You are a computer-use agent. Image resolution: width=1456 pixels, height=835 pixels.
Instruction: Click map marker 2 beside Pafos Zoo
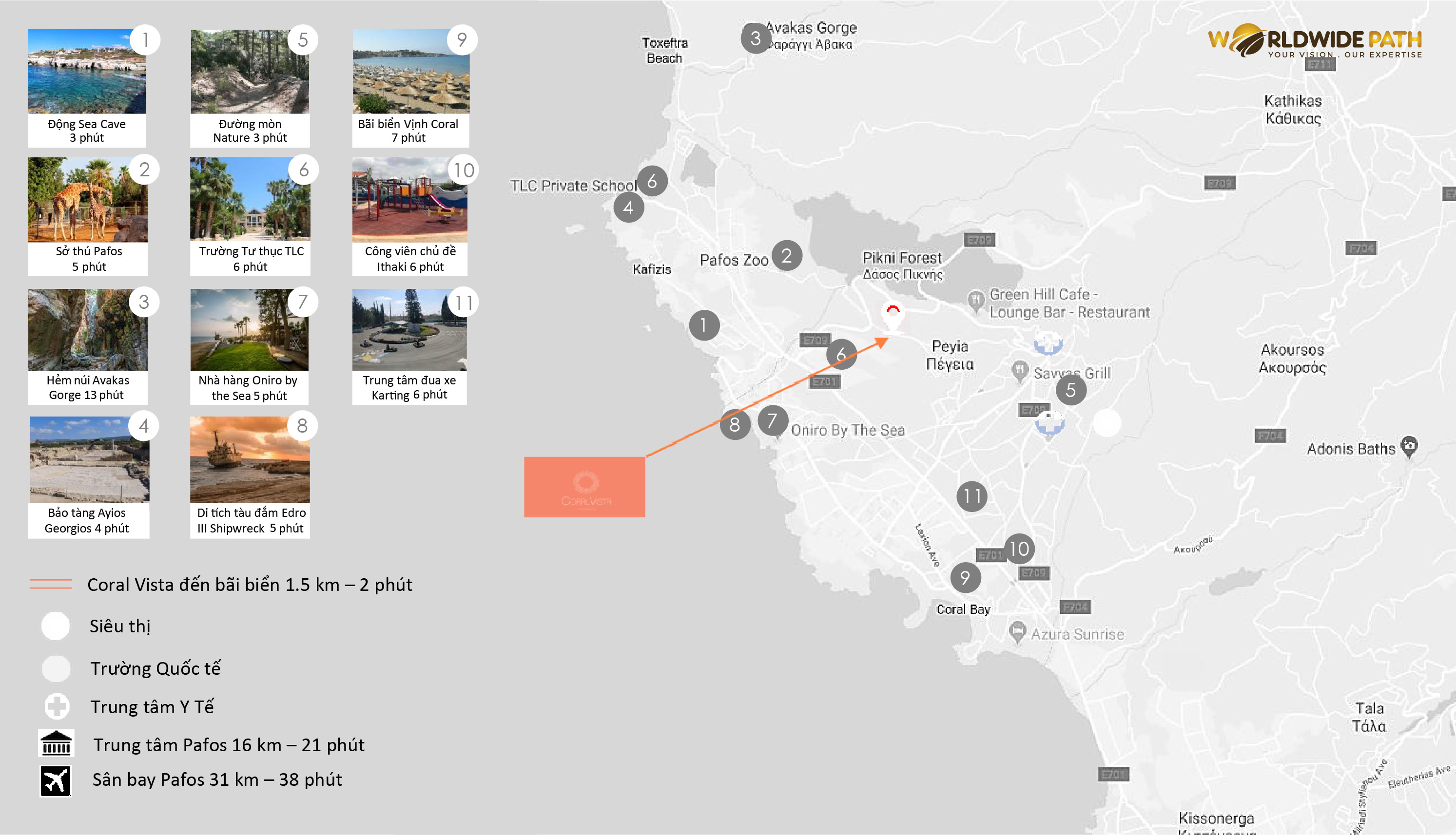(x=787, y=255)
